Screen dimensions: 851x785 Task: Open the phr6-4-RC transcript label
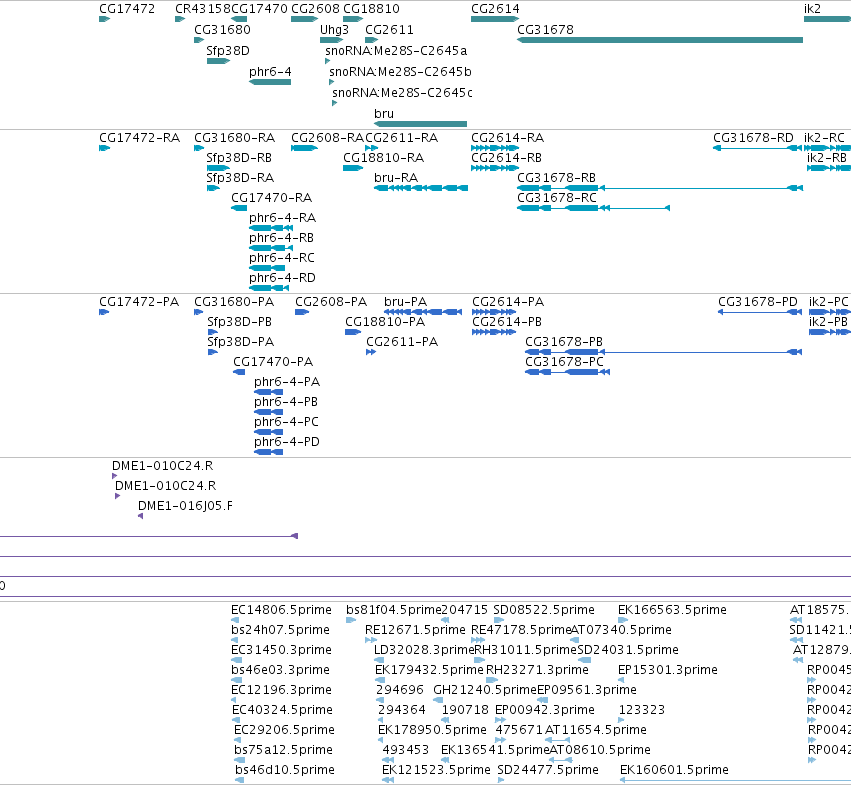pyautogui.click(x=282, y=258)
